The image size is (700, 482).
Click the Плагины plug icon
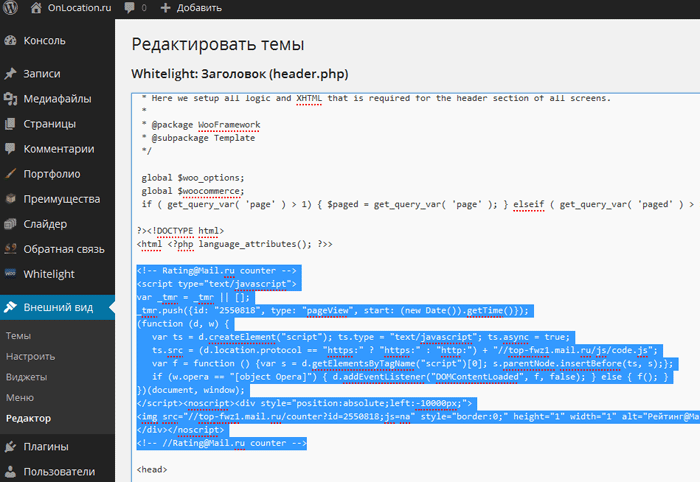tap(10, 446)
